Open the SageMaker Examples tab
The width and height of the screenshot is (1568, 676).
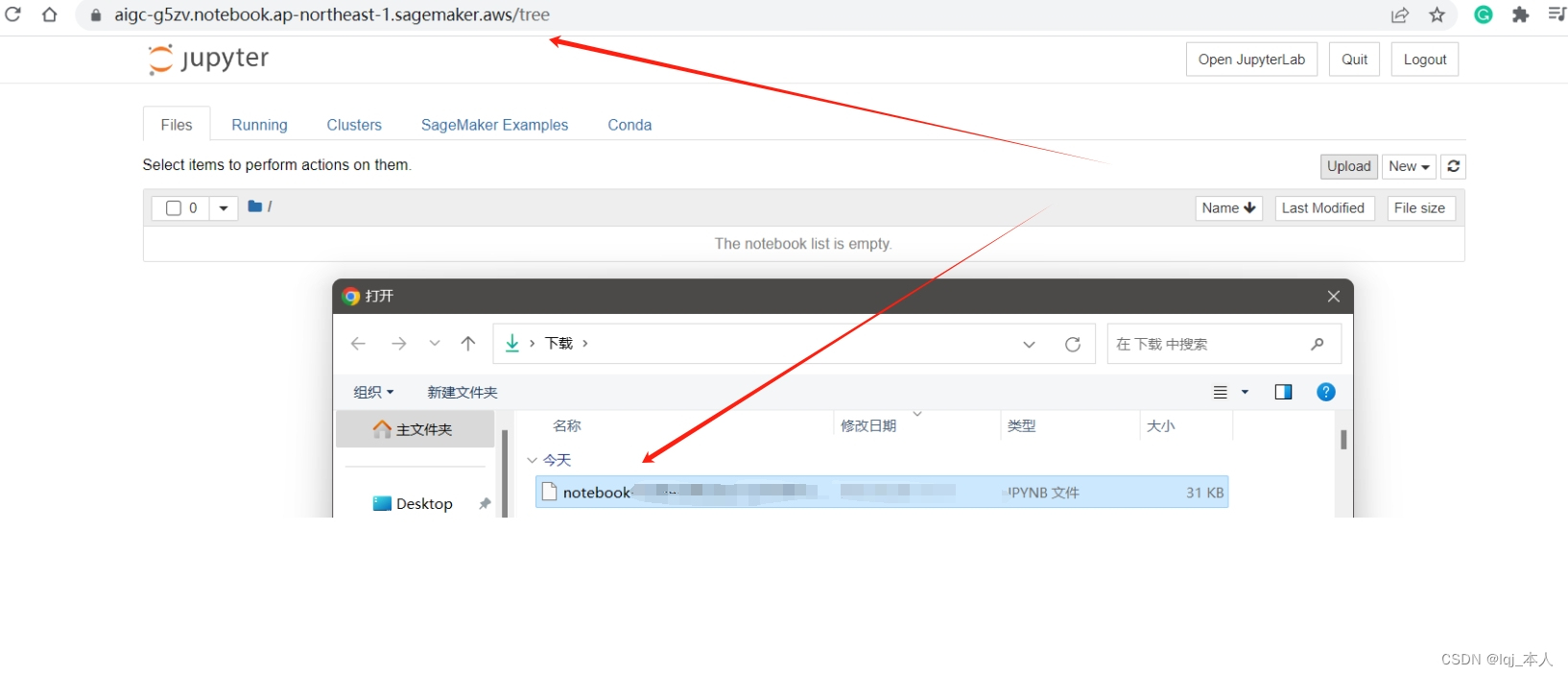tap(494, 125)
